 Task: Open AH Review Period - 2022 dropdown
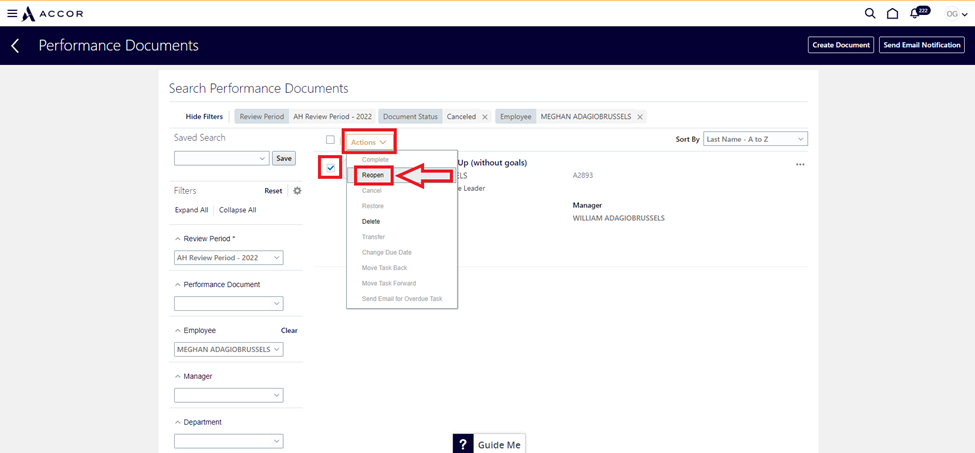pyautogui.click(x=229, y=257)
